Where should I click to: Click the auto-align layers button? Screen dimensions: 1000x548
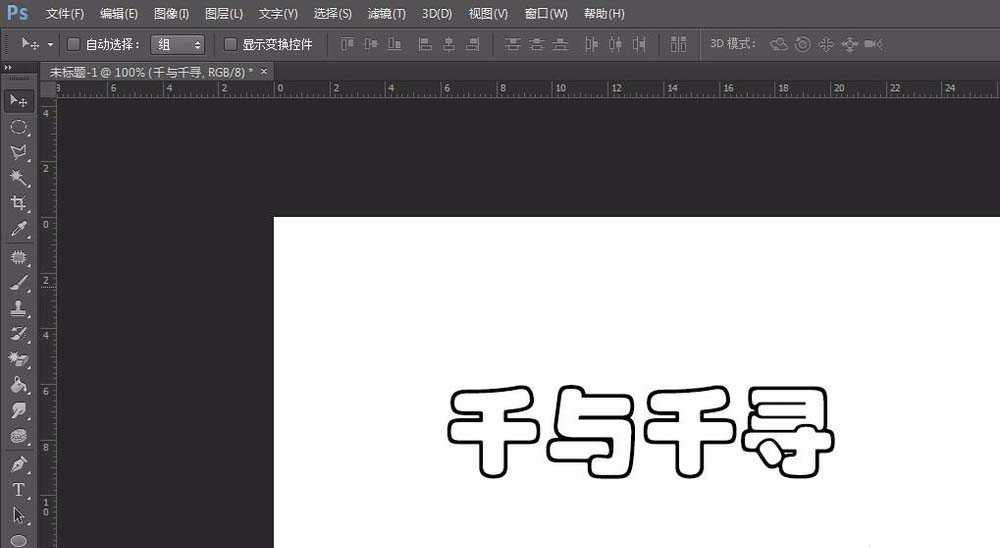(679, 44)
